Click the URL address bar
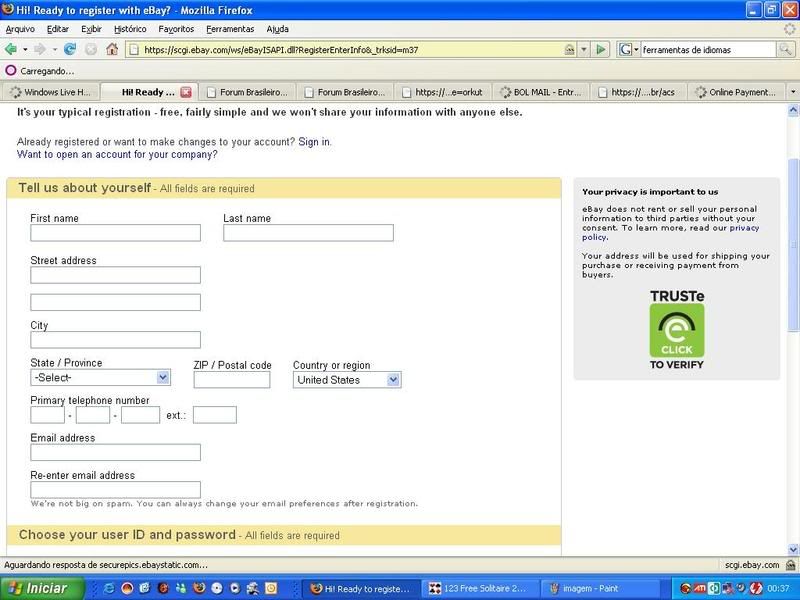The height and width of the screenshot is (600, 800). pyautogui.click(x=352, y=49)
